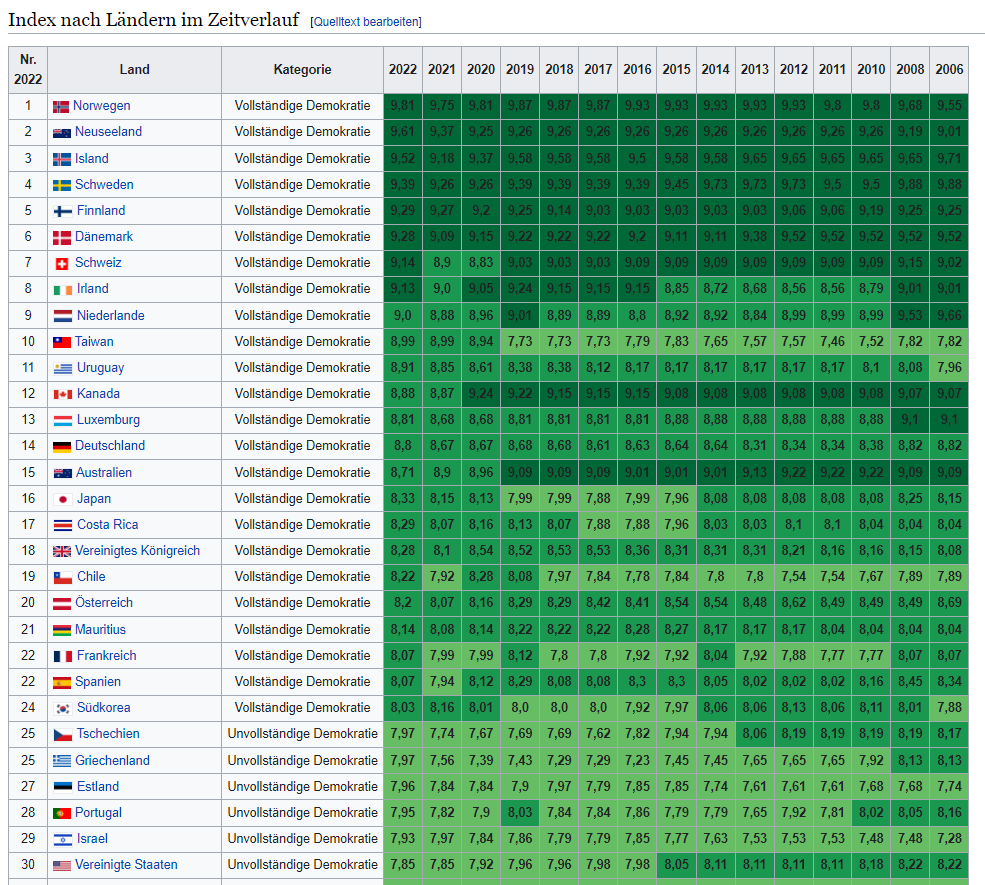Open the Finnland link

(x=101, y=210)
